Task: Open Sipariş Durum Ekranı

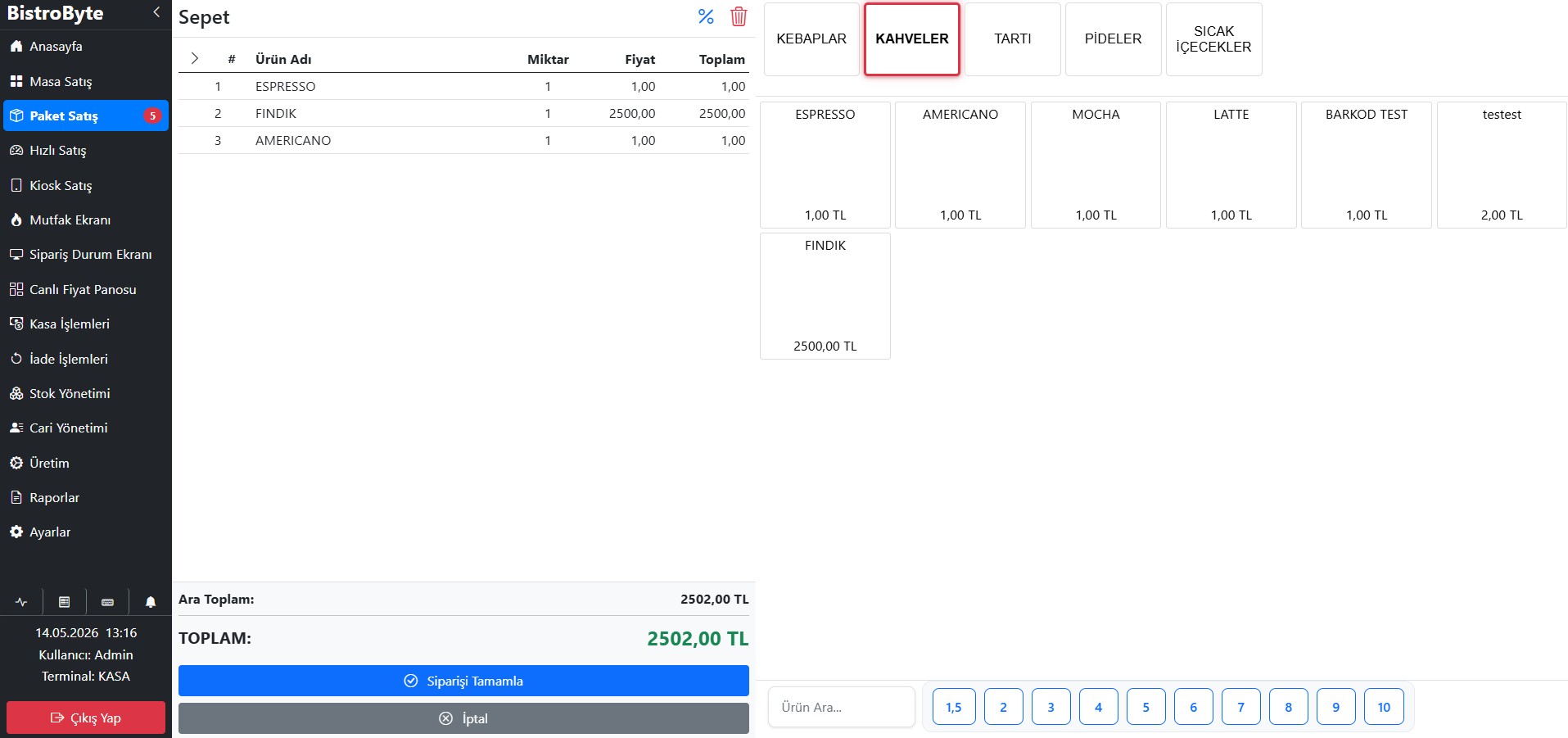Action: coord(86,255)
